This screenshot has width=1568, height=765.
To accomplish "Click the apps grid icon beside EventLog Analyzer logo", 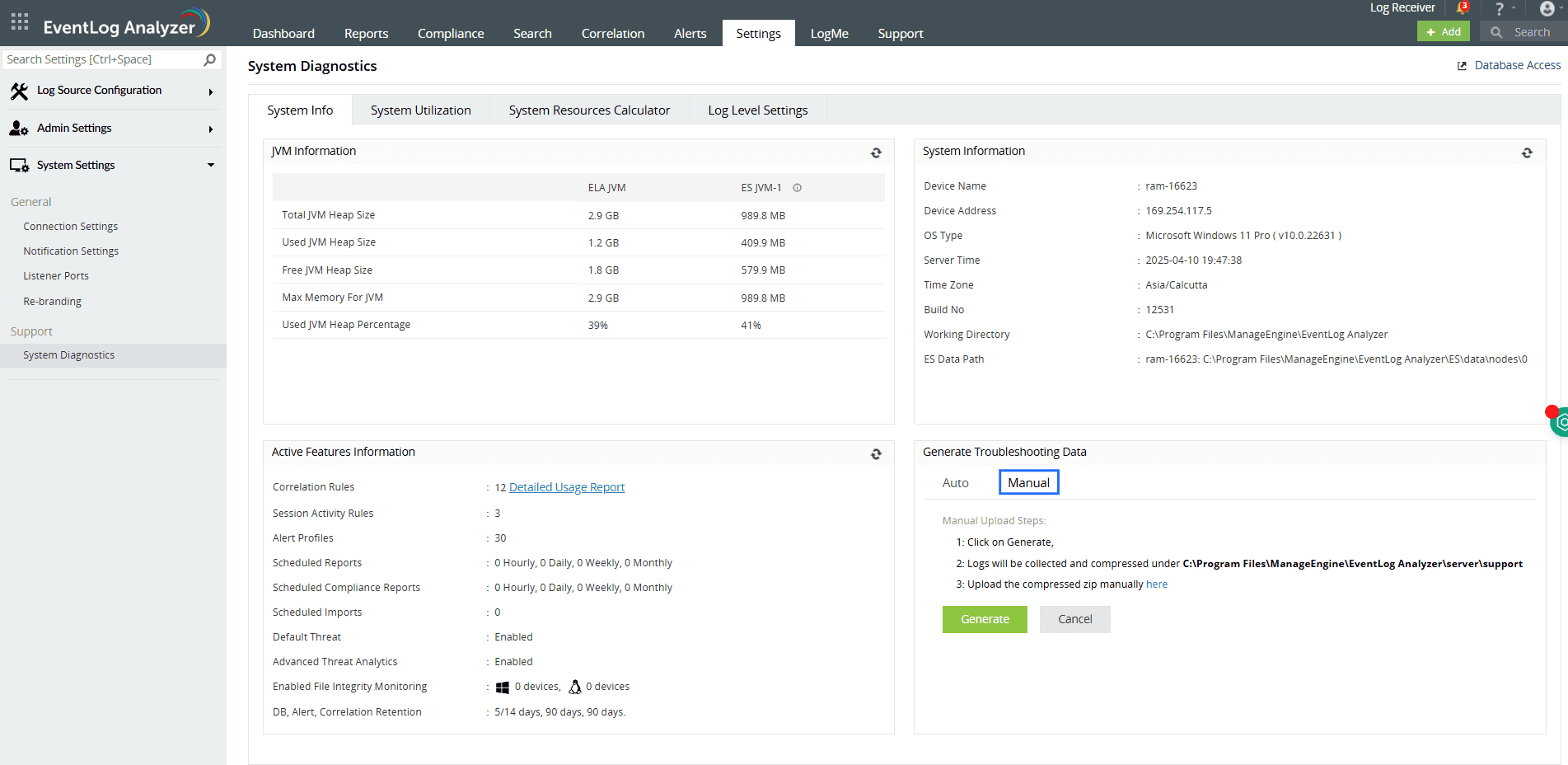I will click(x=19, y=21).
